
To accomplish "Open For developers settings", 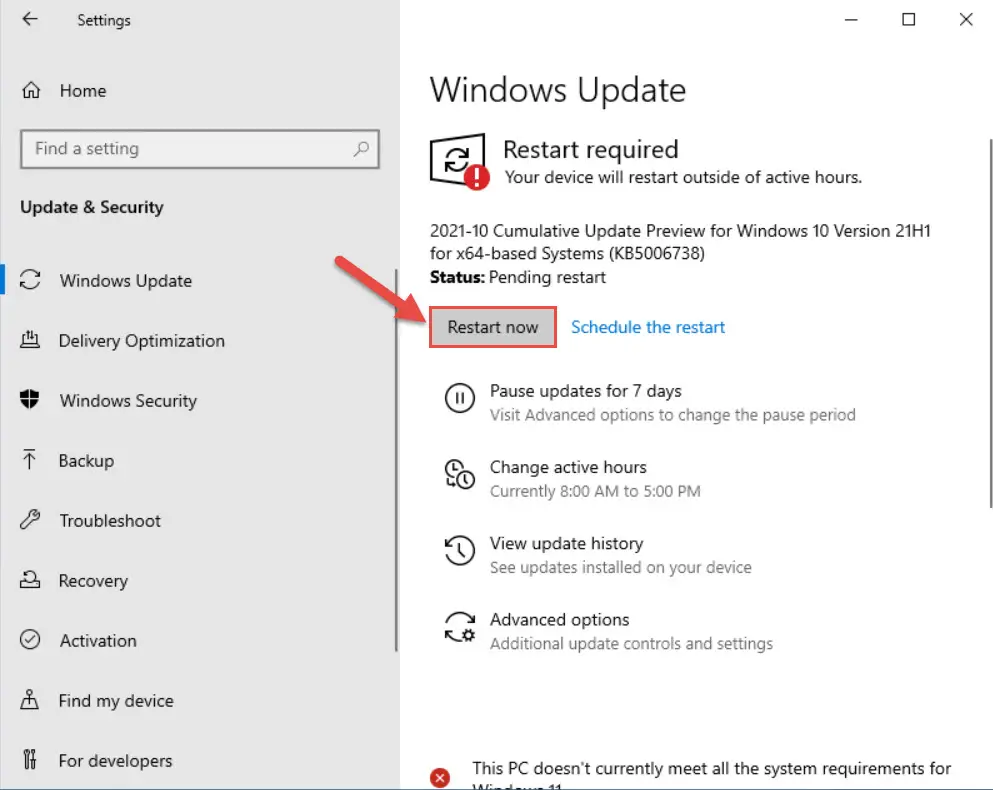I will coord(115,760).
